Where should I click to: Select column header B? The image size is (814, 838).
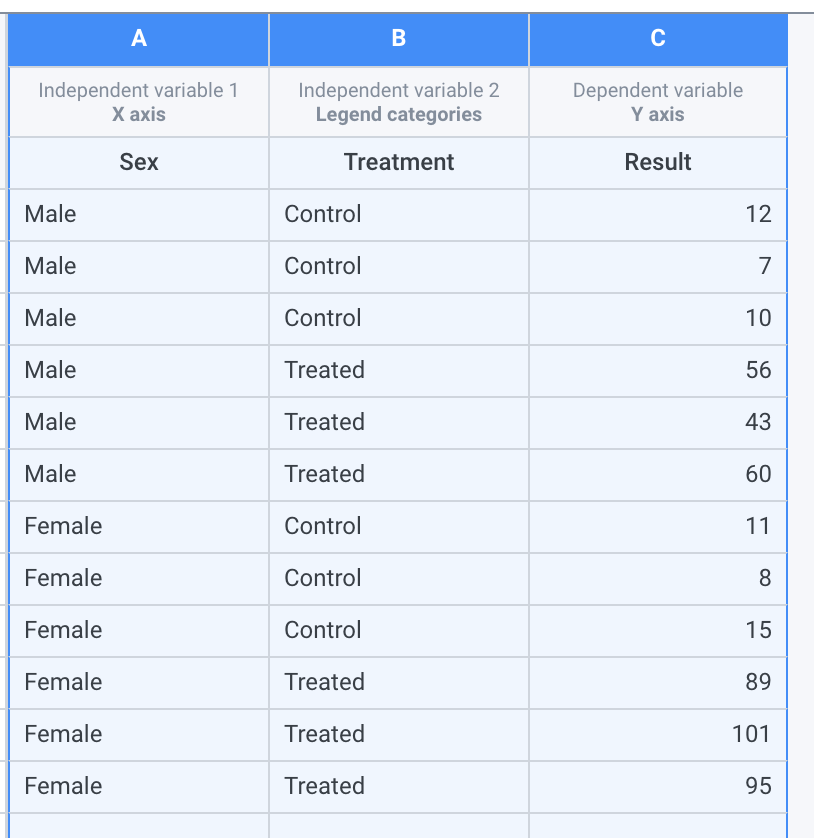pos(398,39)
